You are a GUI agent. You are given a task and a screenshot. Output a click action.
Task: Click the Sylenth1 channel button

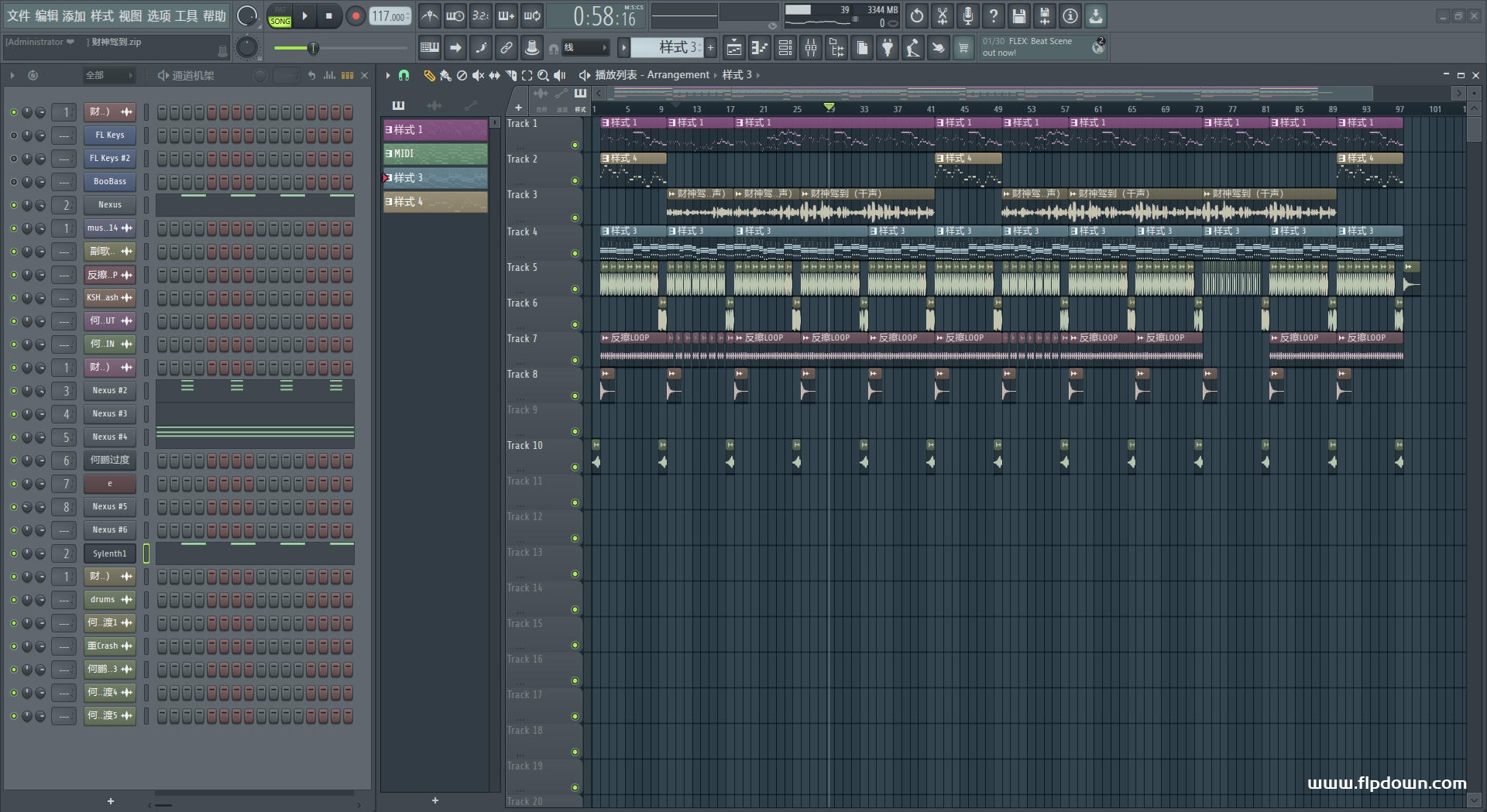pos(109,553)
